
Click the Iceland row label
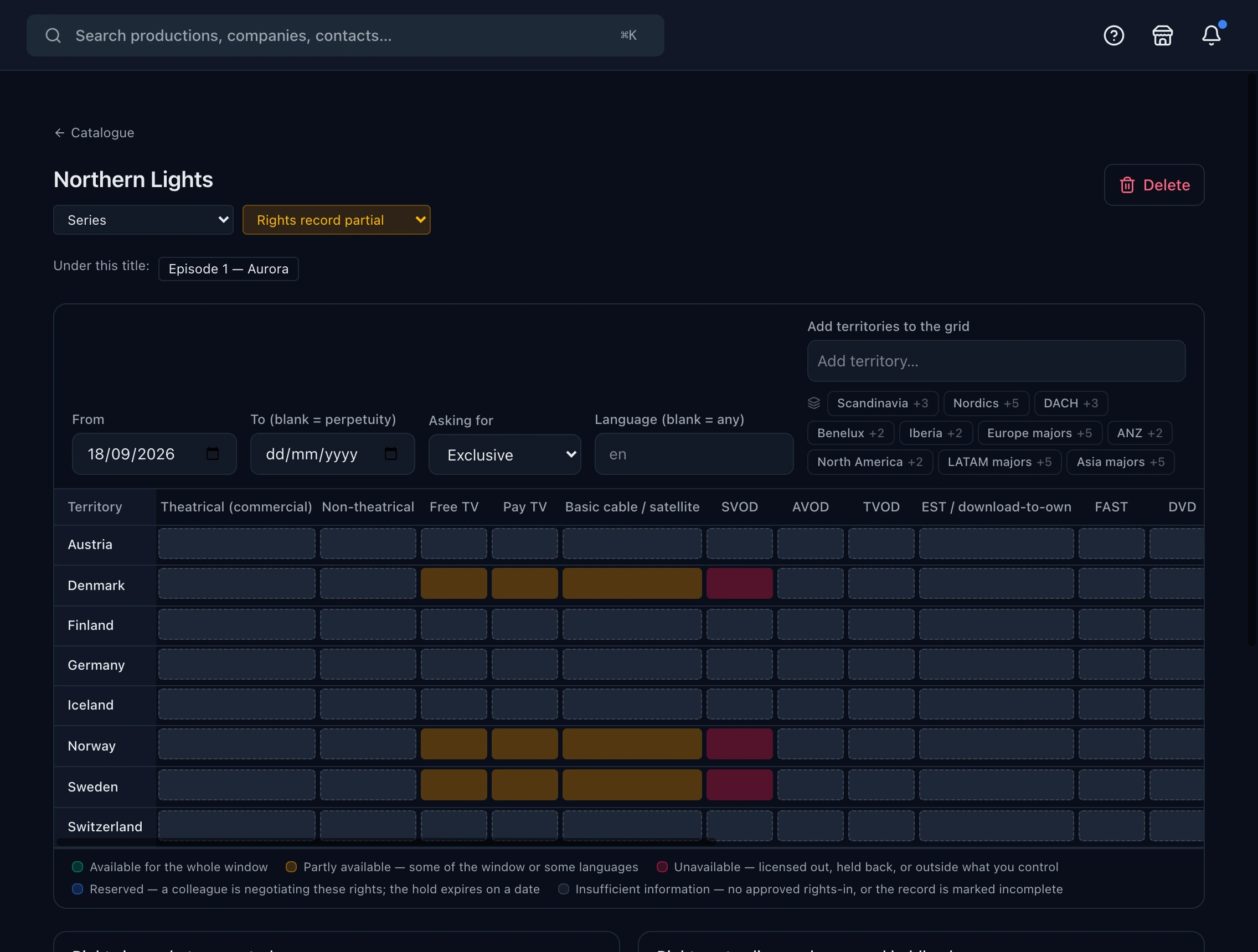(x=90, y=705)
